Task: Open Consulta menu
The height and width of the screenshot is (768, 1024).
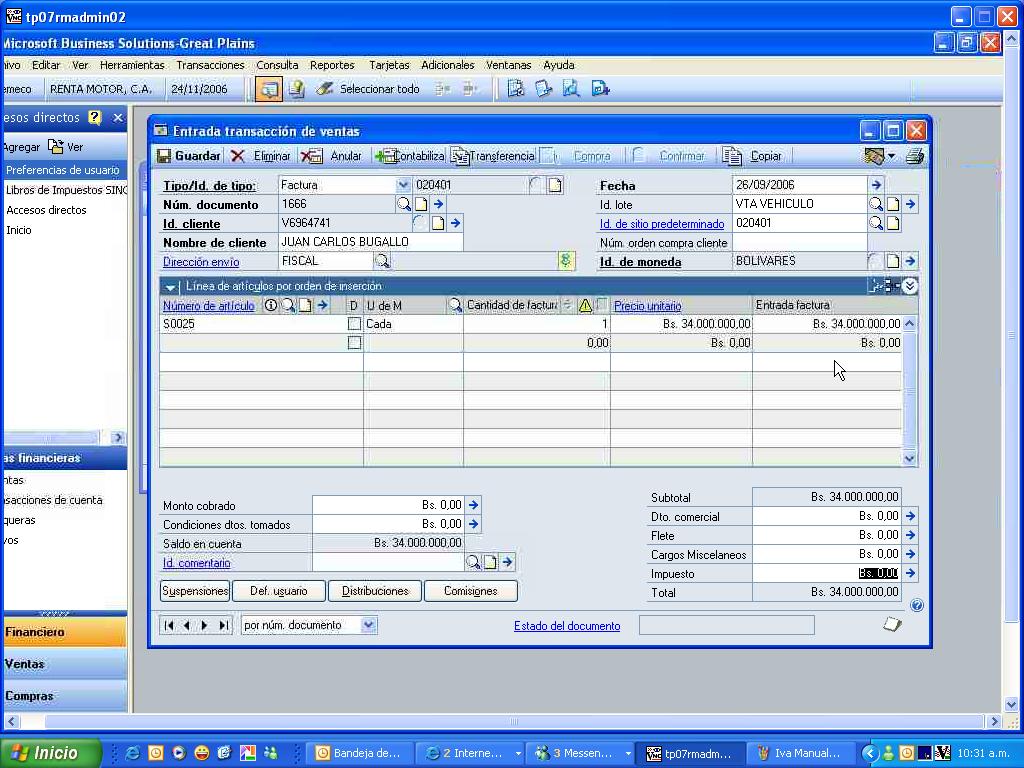Action: tap(277, 65)
